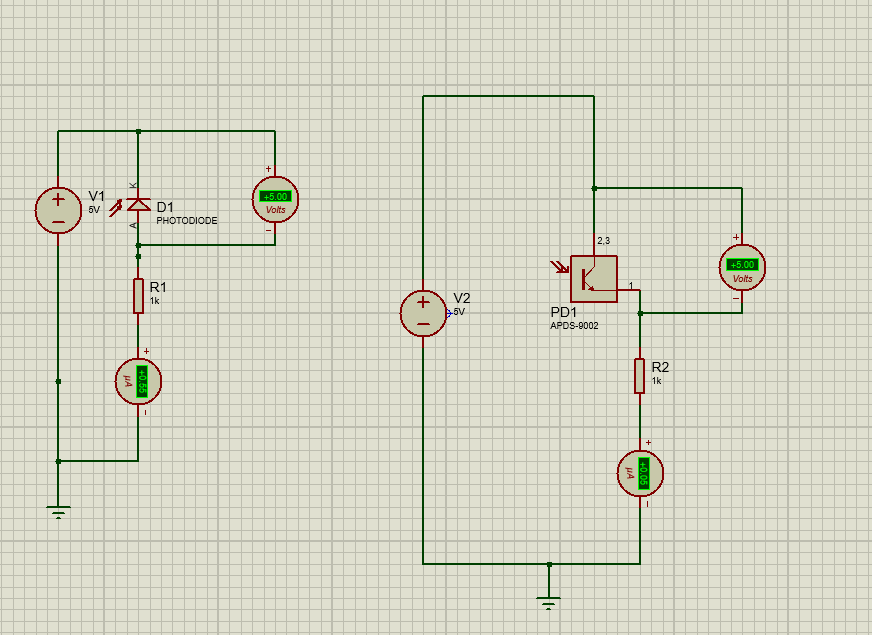Image resolution: width=872 pixels, height=635 pixels.
Task: Click the +0.05 reading on right ammeter
Action: click(x=643, y=473)
